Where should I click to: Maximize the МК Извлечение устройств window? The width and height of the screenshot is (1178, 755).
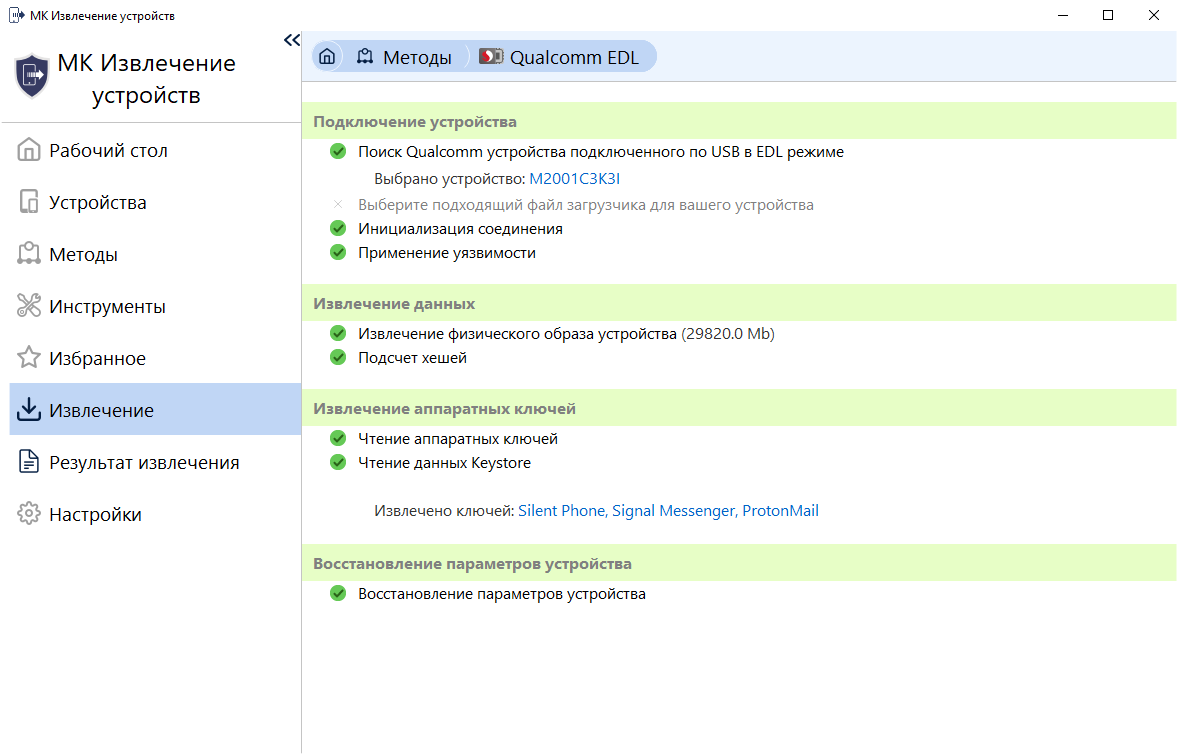(x=1108, y=15)
